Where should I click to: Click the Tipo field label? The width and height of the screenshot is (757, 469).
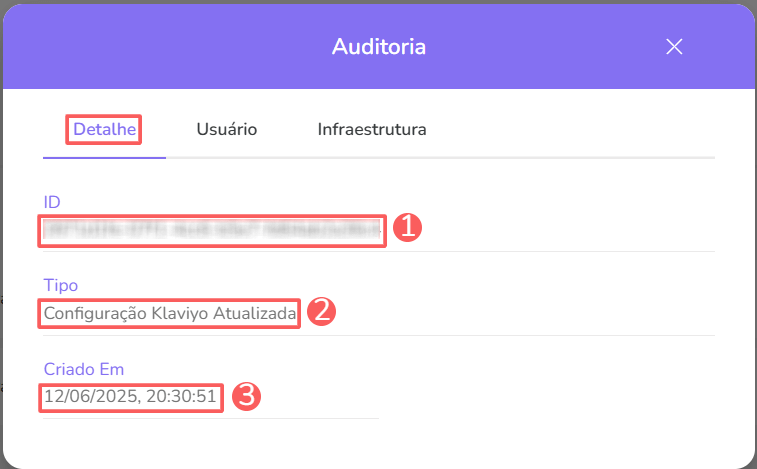(60, 286)
